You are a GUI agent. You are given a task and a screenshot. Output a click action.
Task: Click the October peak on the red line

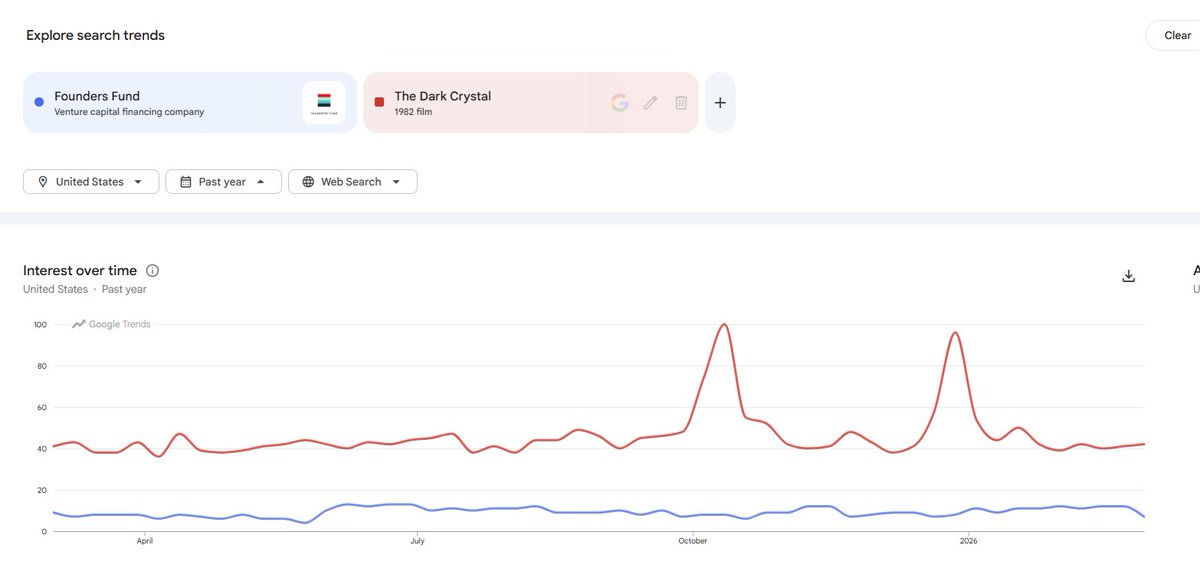coord(724,325)
